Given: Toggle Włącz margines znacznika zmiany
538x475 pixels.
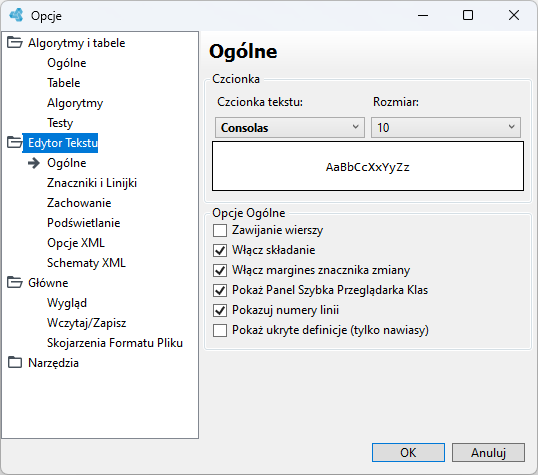Looking at the screenshot, I should [x=220, y=270].
